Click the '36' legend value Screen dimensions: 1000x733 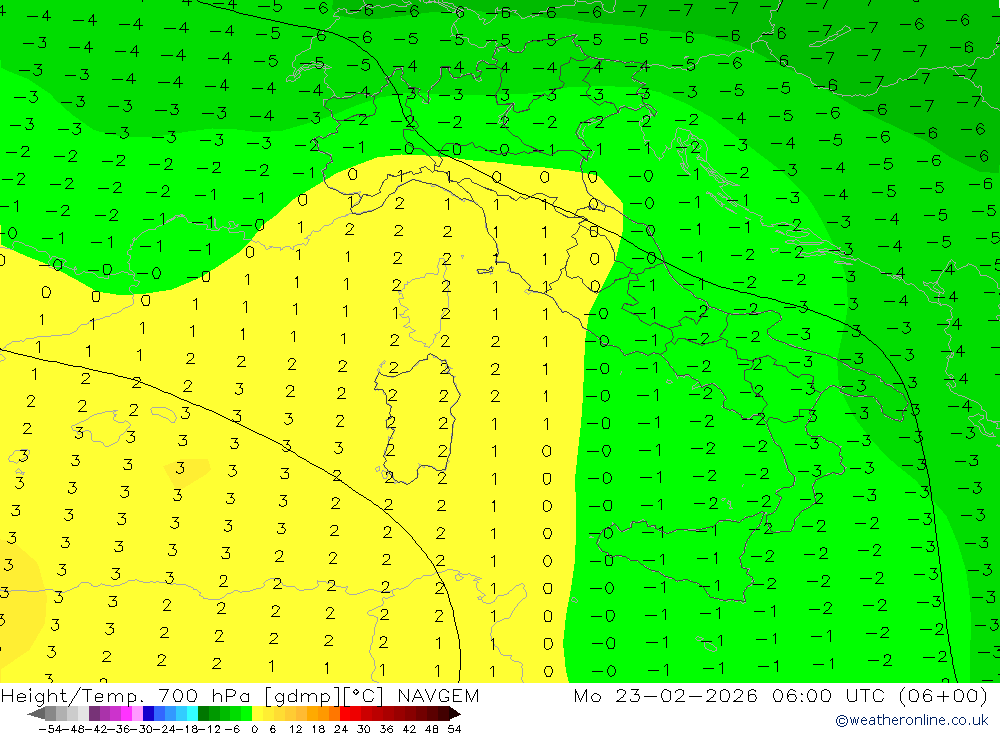tap(386, 729)
